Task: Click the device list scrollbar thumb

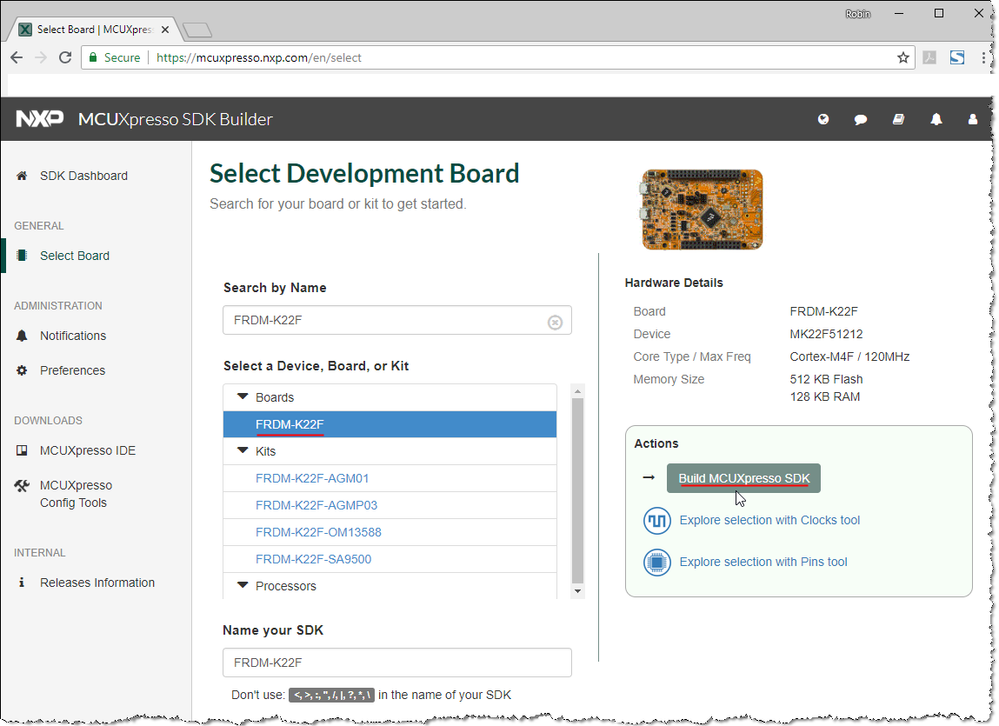Action: (577, 490)
